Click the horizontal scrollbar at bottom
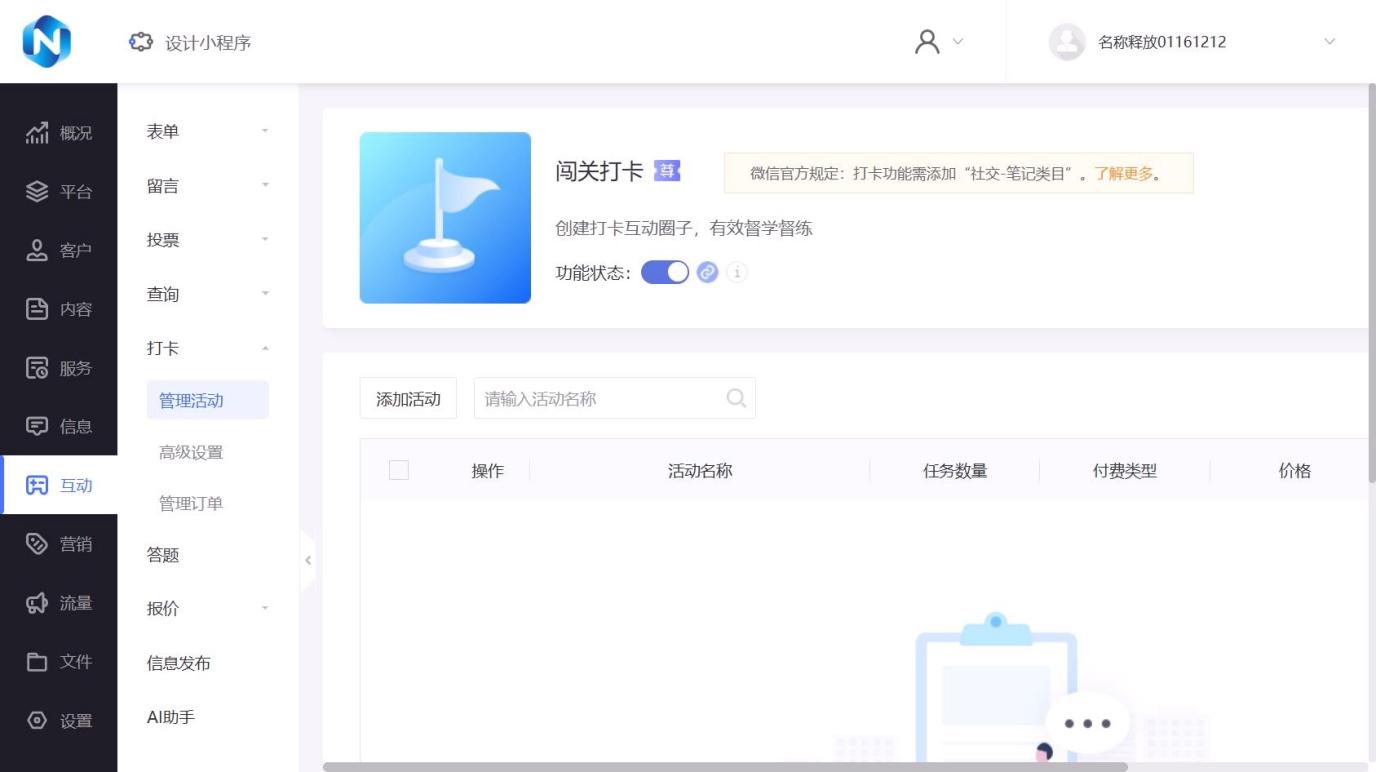1376x772 pixels. (x=725, y=767)
